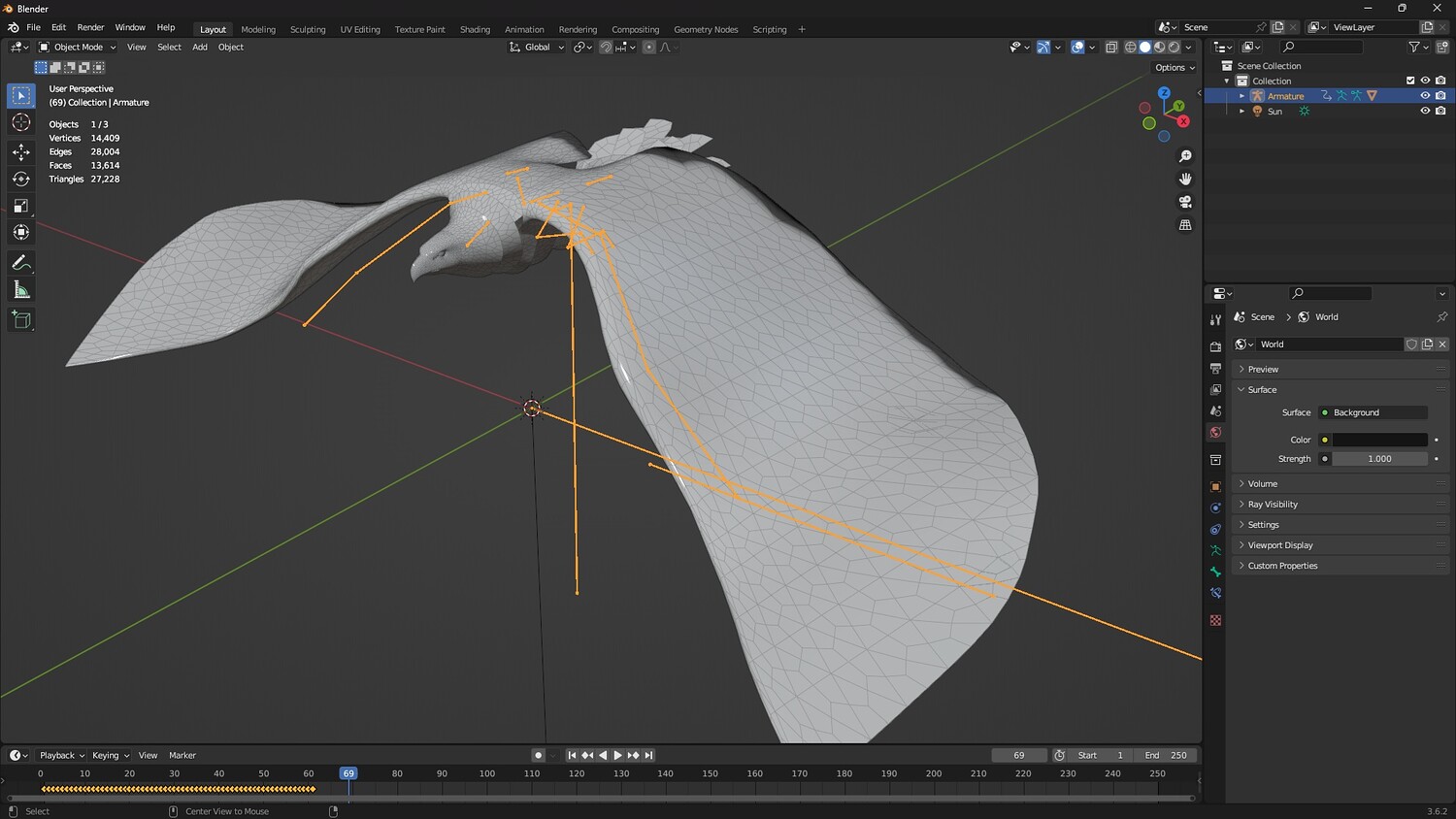The height and width of the screenshot is (819, 1456).
Task: Expand the Ray Visibility panel
Action: tap(1272, 505)
